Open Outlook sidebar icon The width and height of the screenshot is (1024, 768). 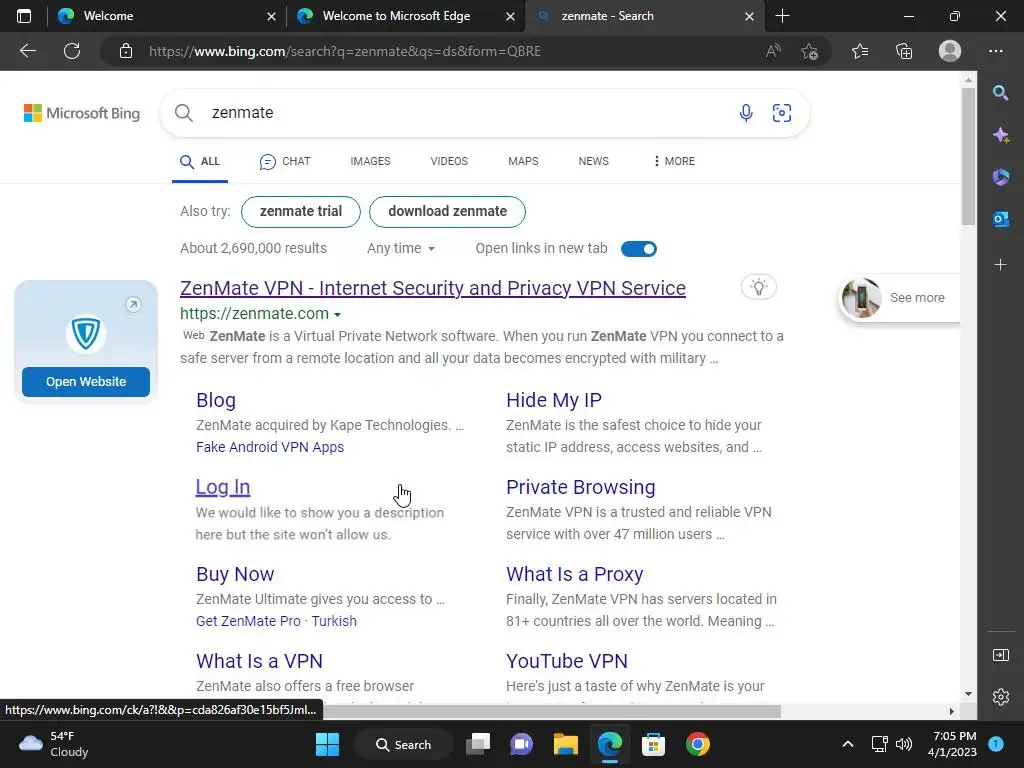click(x=1000, y=219)
